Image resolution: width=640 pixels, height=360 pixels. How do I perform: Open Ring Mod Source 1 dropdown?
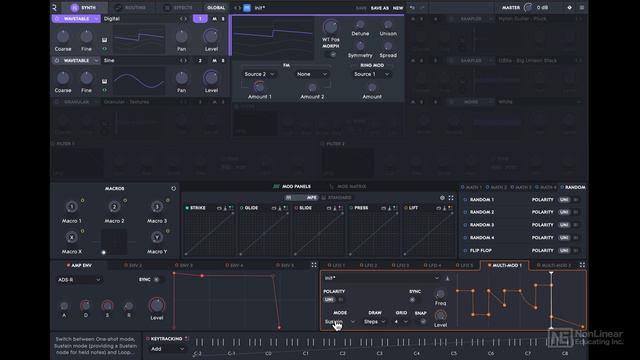(372, 74)
